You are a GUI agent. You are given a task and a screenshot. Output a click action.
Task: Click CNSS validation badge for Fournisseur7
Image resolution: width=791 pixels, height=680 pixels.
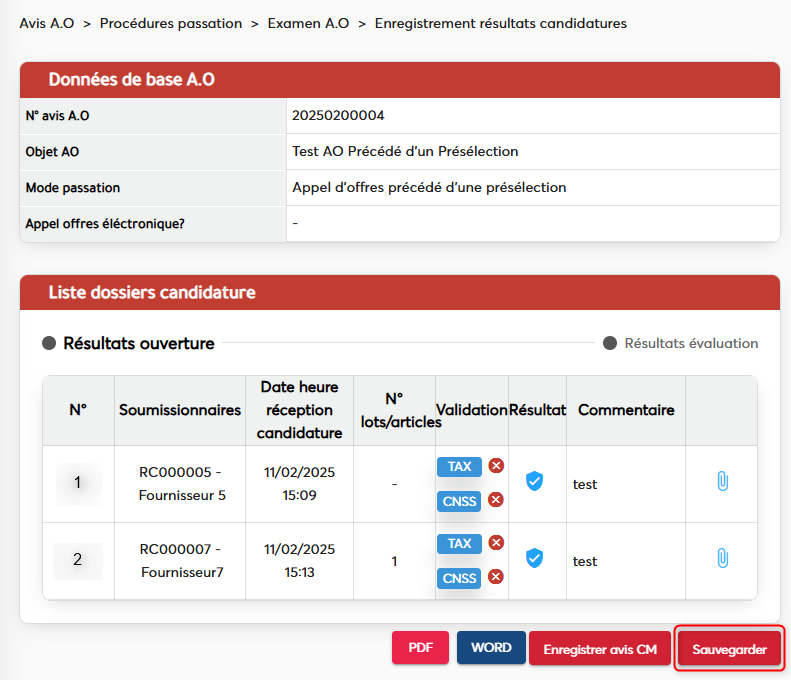pos(459,578)
